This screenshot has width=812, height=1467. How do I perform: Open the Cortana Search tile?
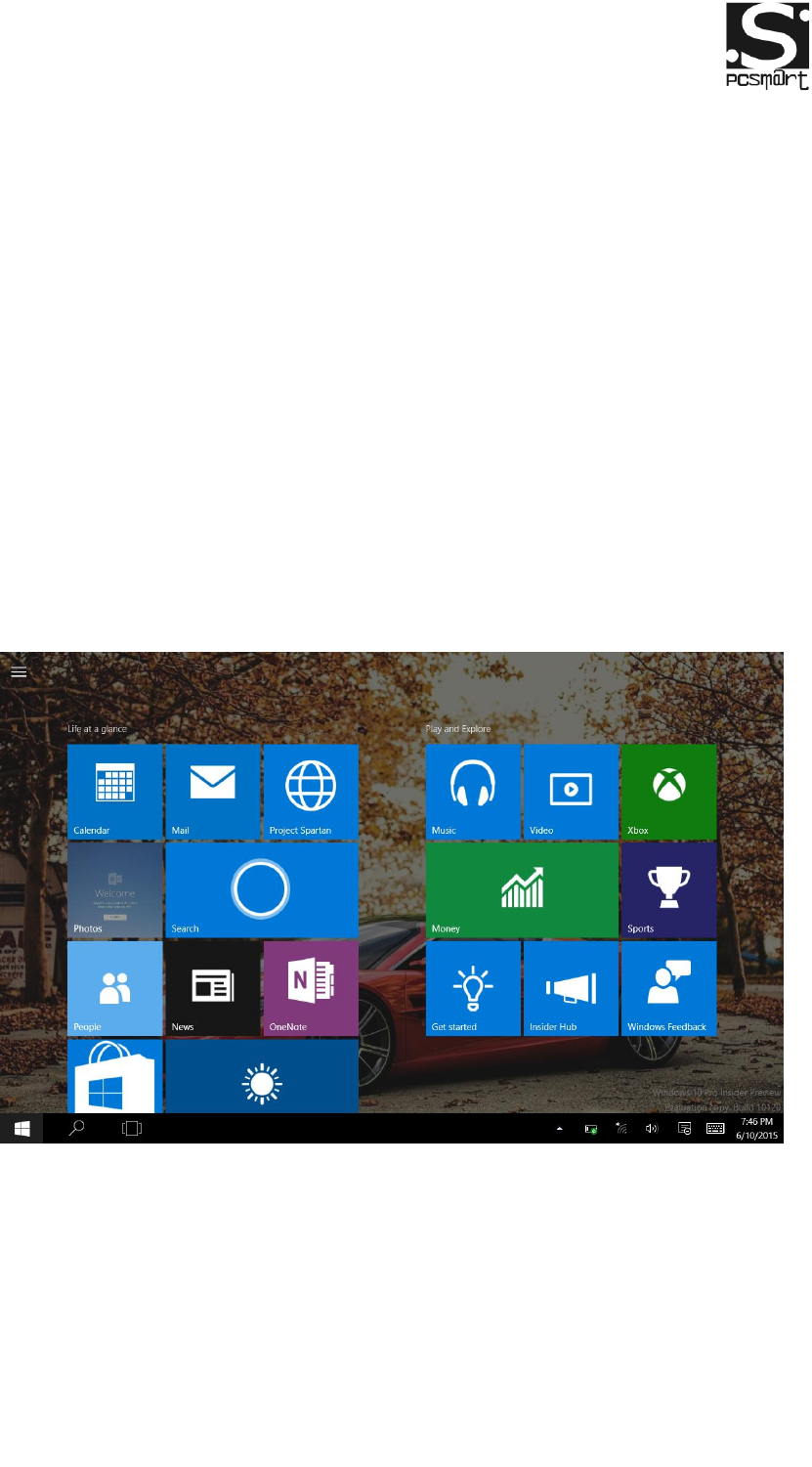(262, 890)
